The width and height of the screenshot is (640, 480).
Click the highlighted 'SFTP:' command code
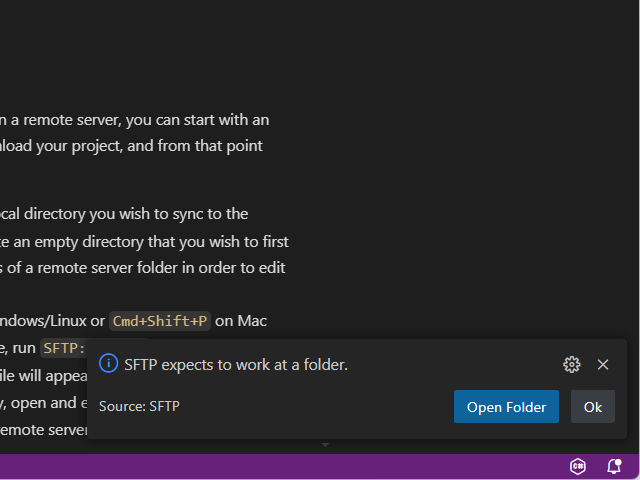click(x=64, y=348)
